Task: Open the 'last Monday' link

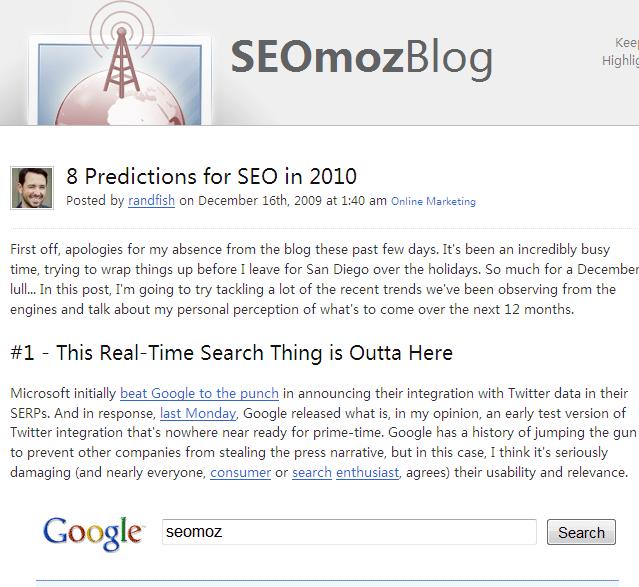Action: click(x=198, y=413)
